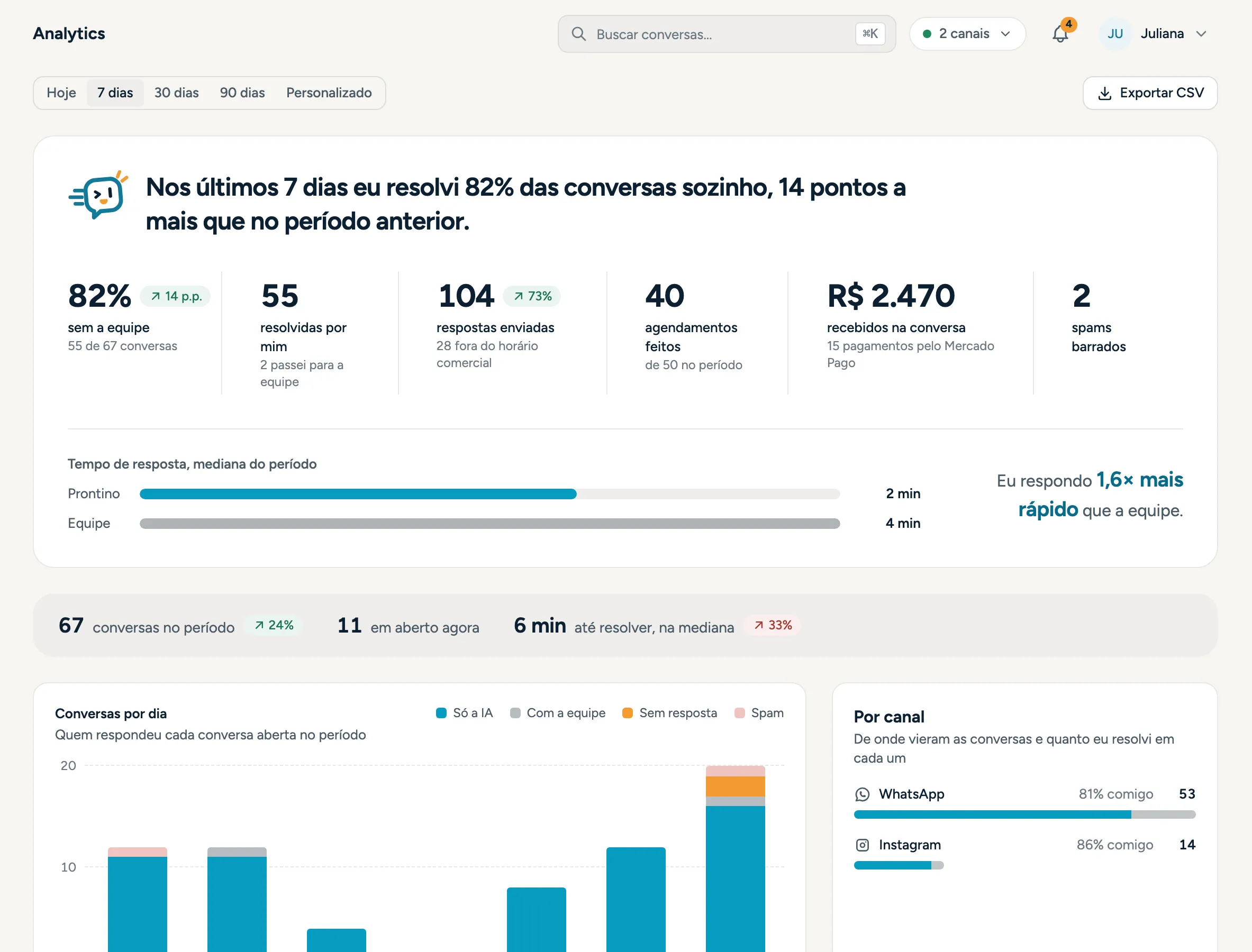
Task: Open the notifications bell
Action: [1060, 34]
